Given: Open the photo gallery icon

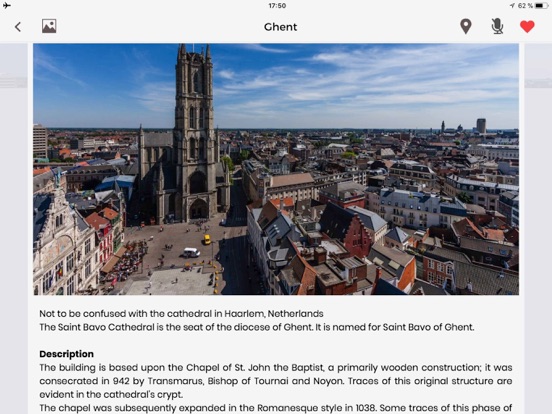Looking at the screenshot, I should tap(49, 26).
